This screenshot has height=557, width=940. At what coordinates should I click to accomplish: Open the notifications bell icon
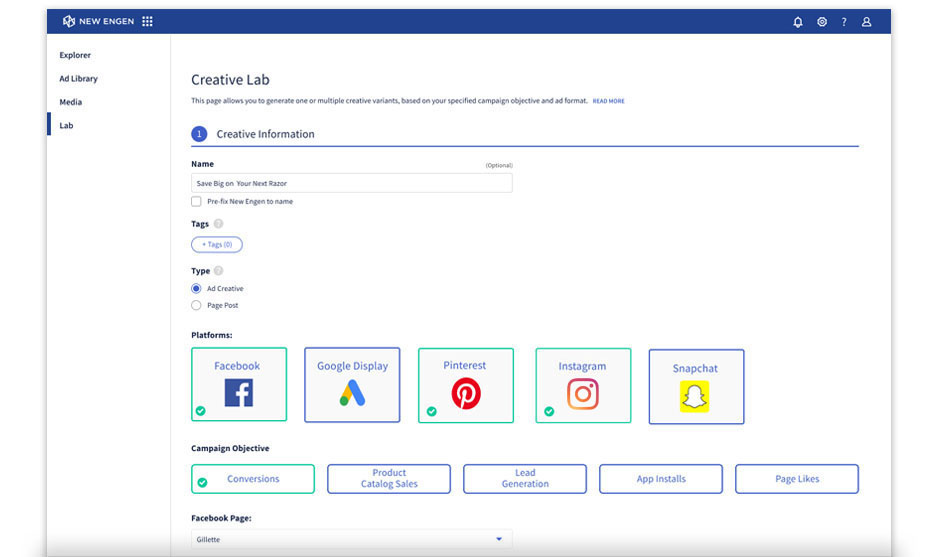(798, 22)
